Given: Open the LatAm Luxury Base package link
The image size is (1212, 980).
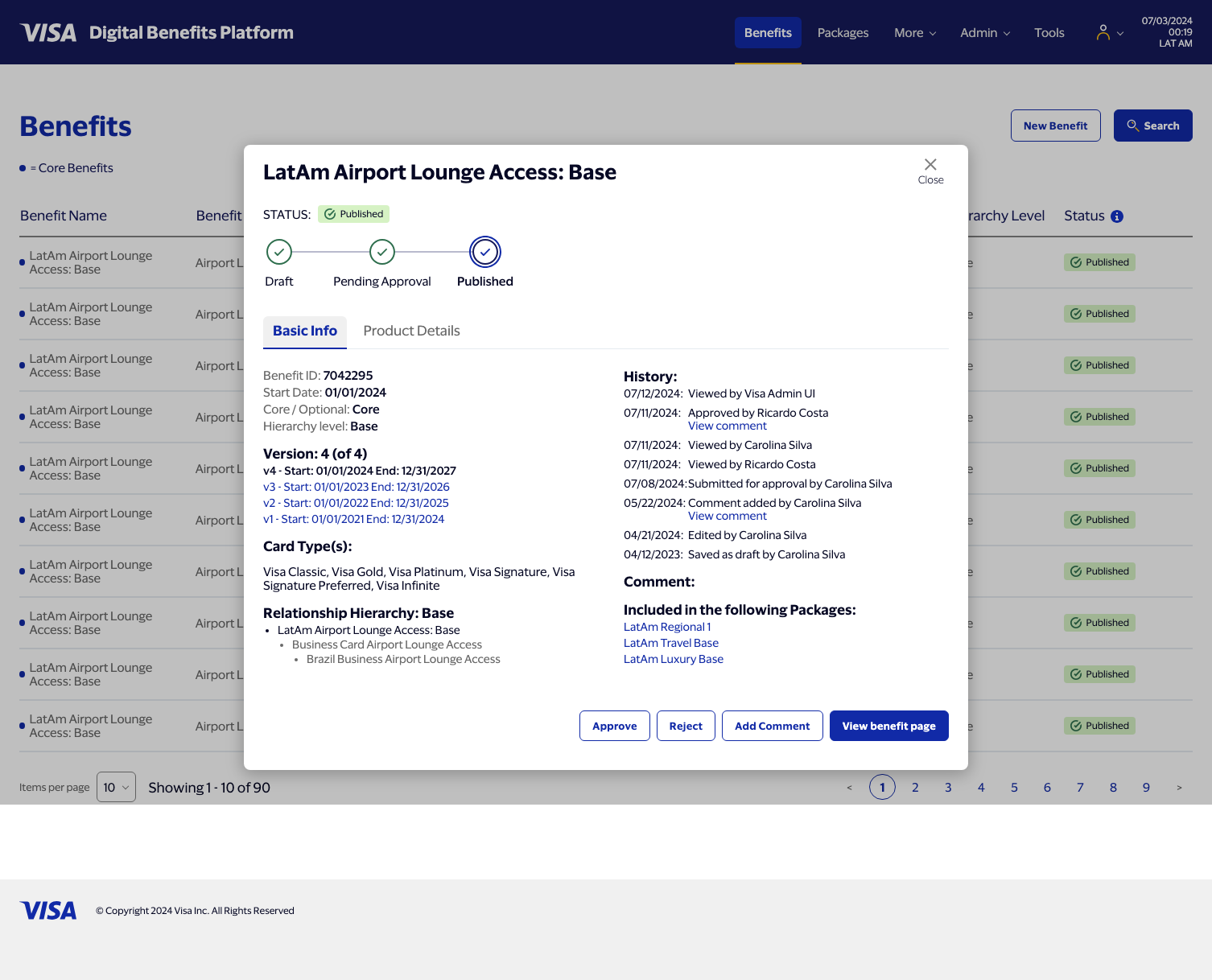Looking at the screenshot, I should click(674, 659).
